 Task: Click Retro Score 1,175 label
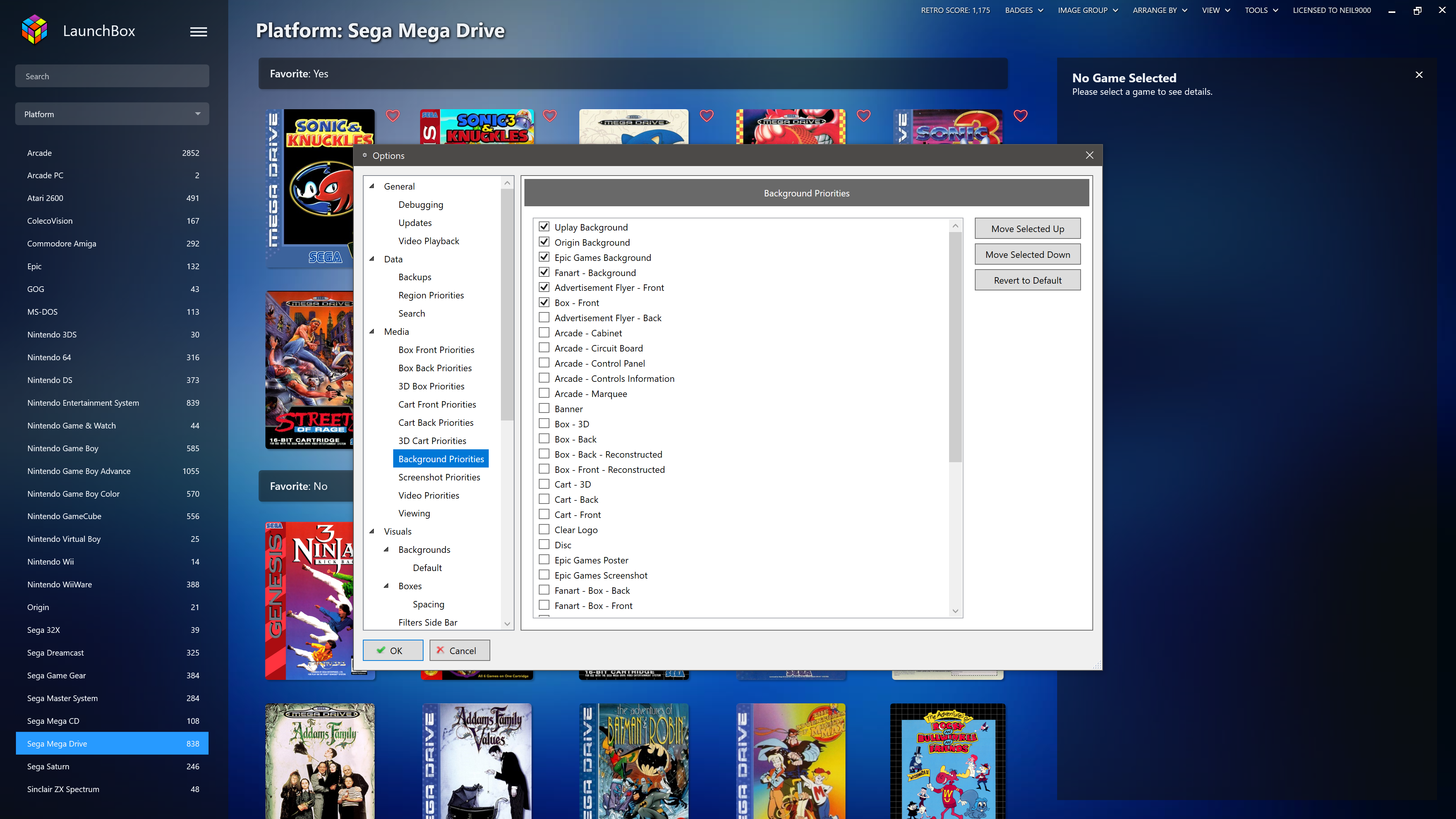[955, 10]
